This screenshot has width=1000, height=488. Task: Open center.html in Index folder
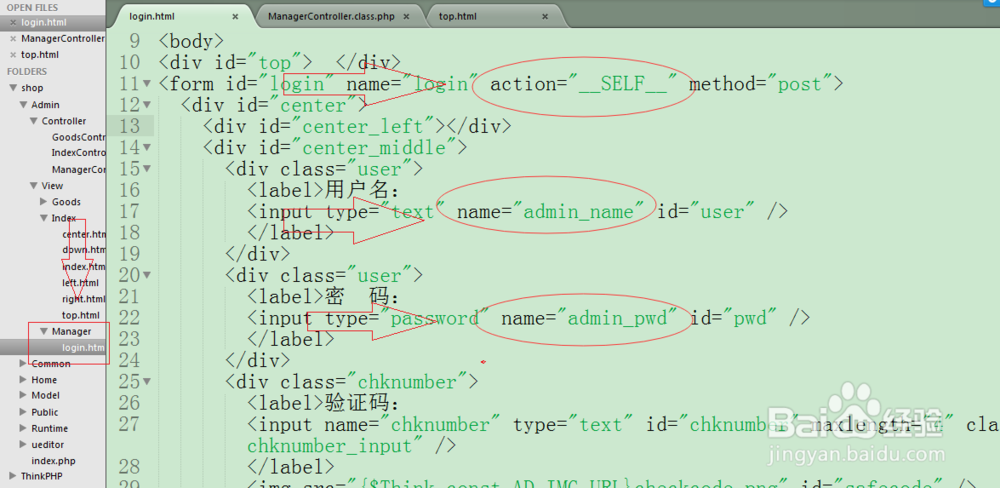(x=84, y=234)
